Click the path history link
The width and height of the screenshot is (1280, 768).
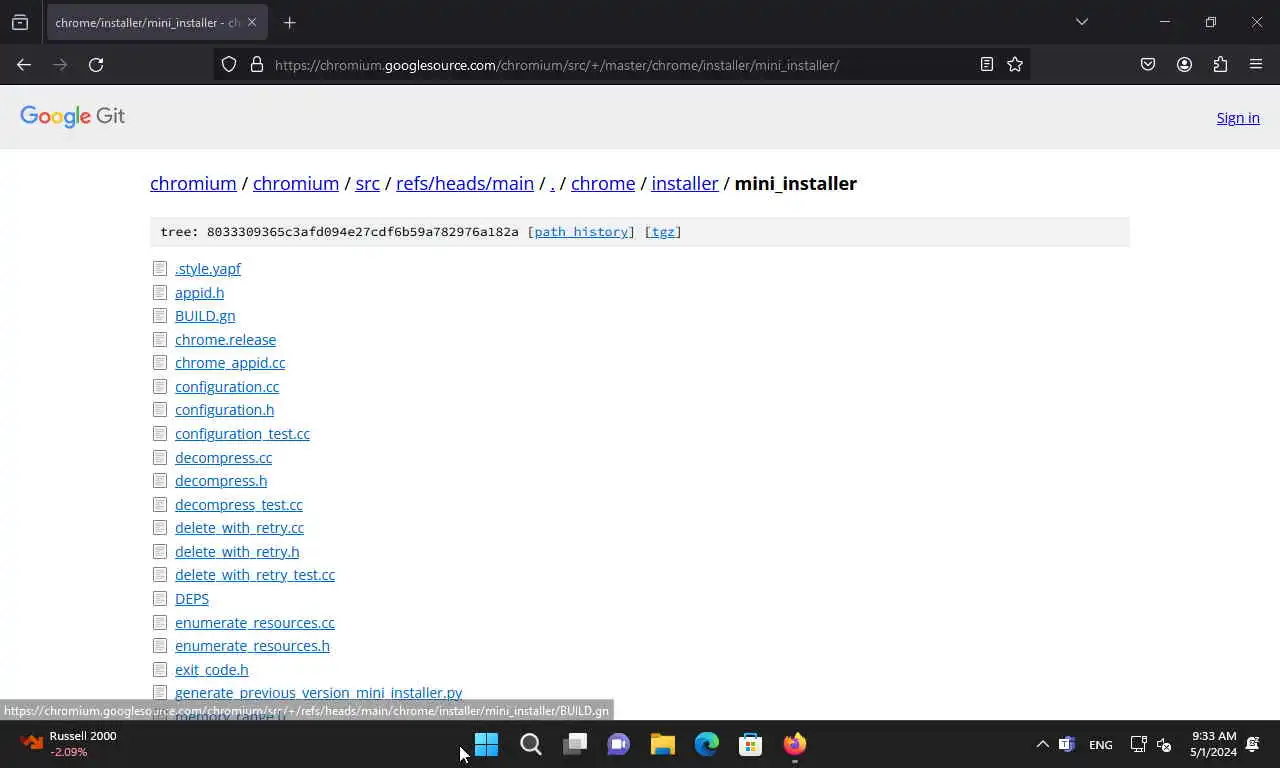[581, 232]
